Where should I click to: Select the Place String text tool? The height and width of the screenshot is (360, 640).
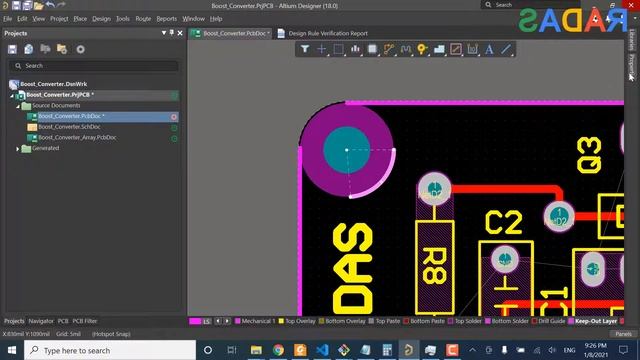click(489, 49)
